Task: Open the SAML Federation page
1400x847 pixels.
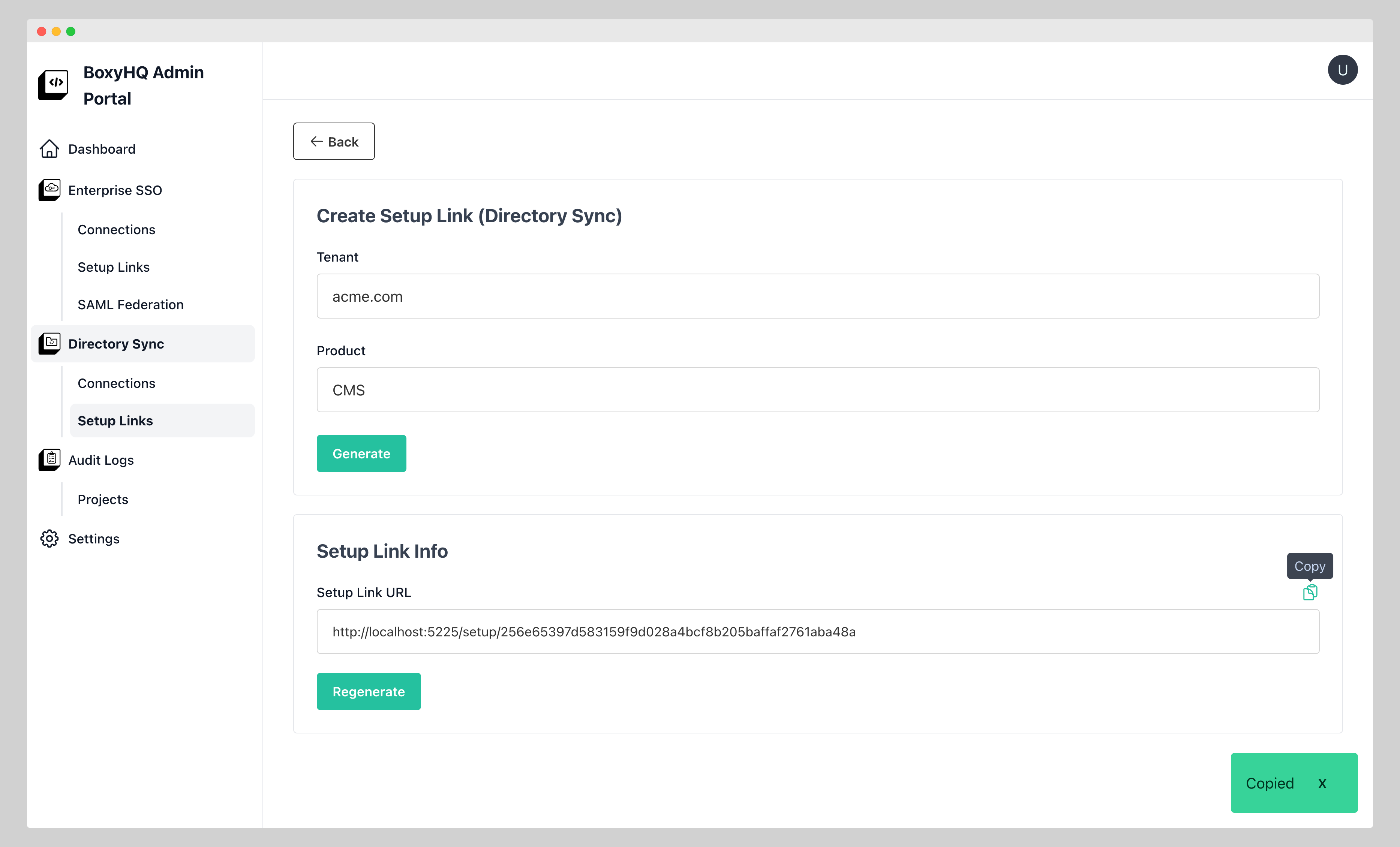Action: pyautogui.click(x=130, y=304)
